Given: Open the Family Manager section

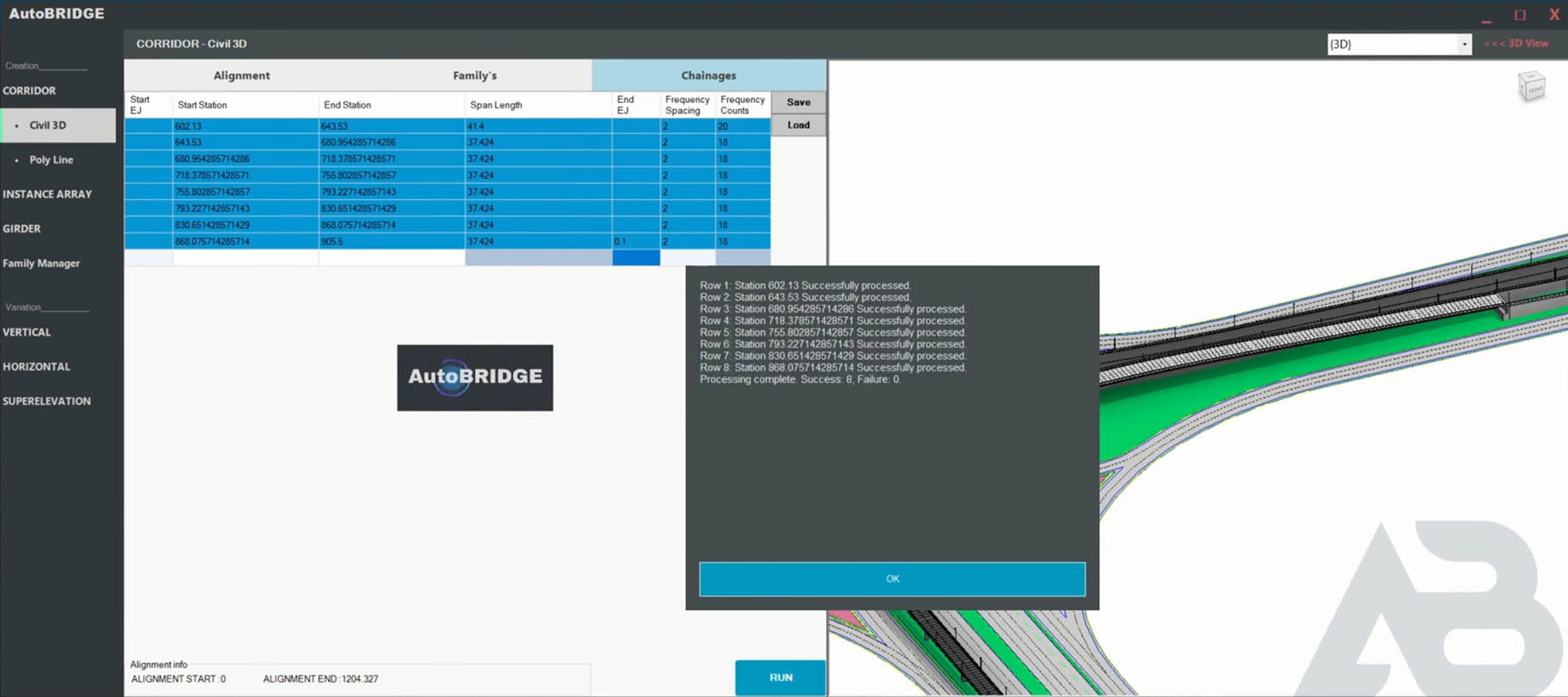Looking at the screenshot, I should [41, 263].
